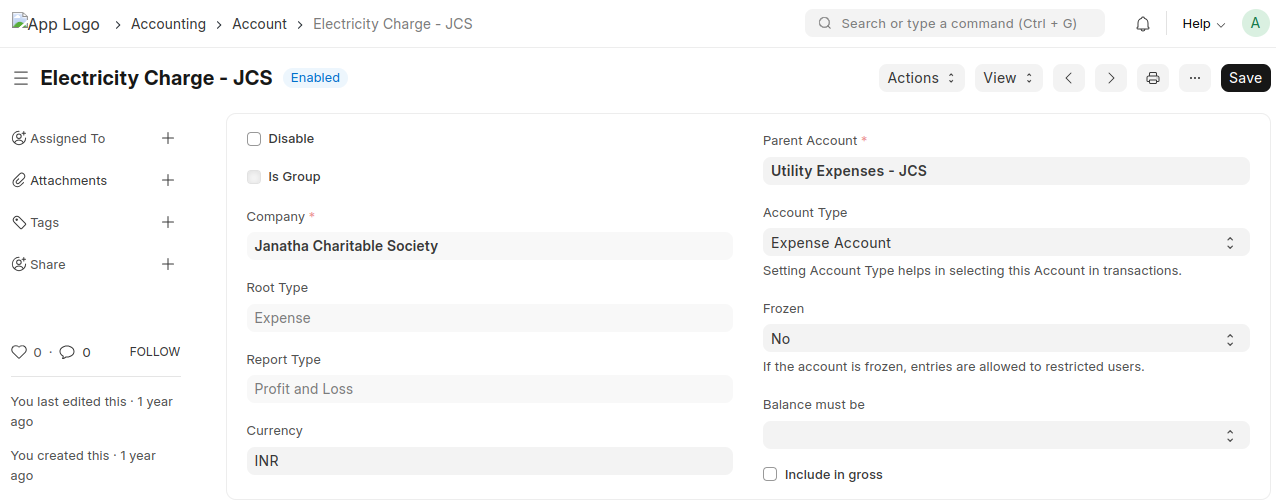Open the Help menu
The height and width of the screenshot is (502, 1276).
[x=1203, y=24]
